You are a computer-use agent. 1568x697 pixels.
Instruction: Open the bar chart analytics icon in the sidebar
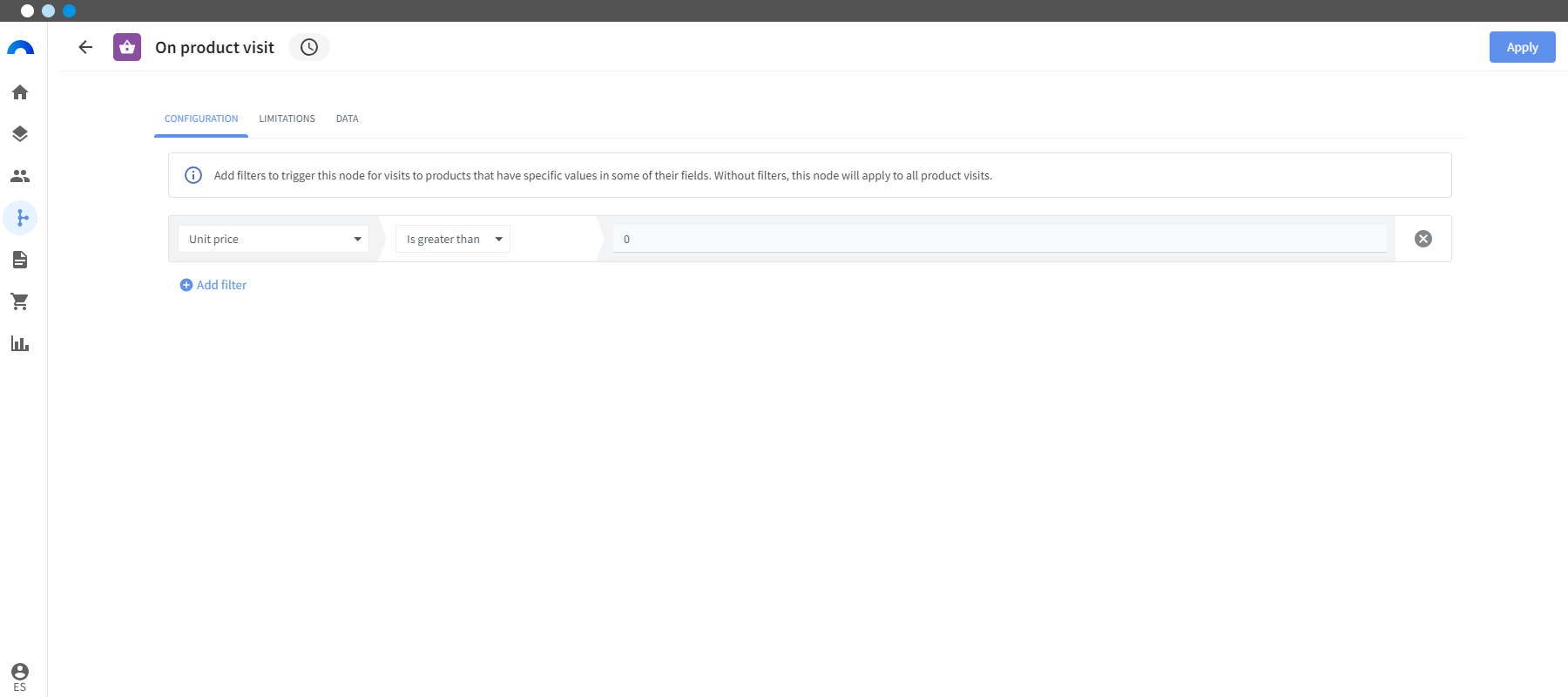coord(20,343)
